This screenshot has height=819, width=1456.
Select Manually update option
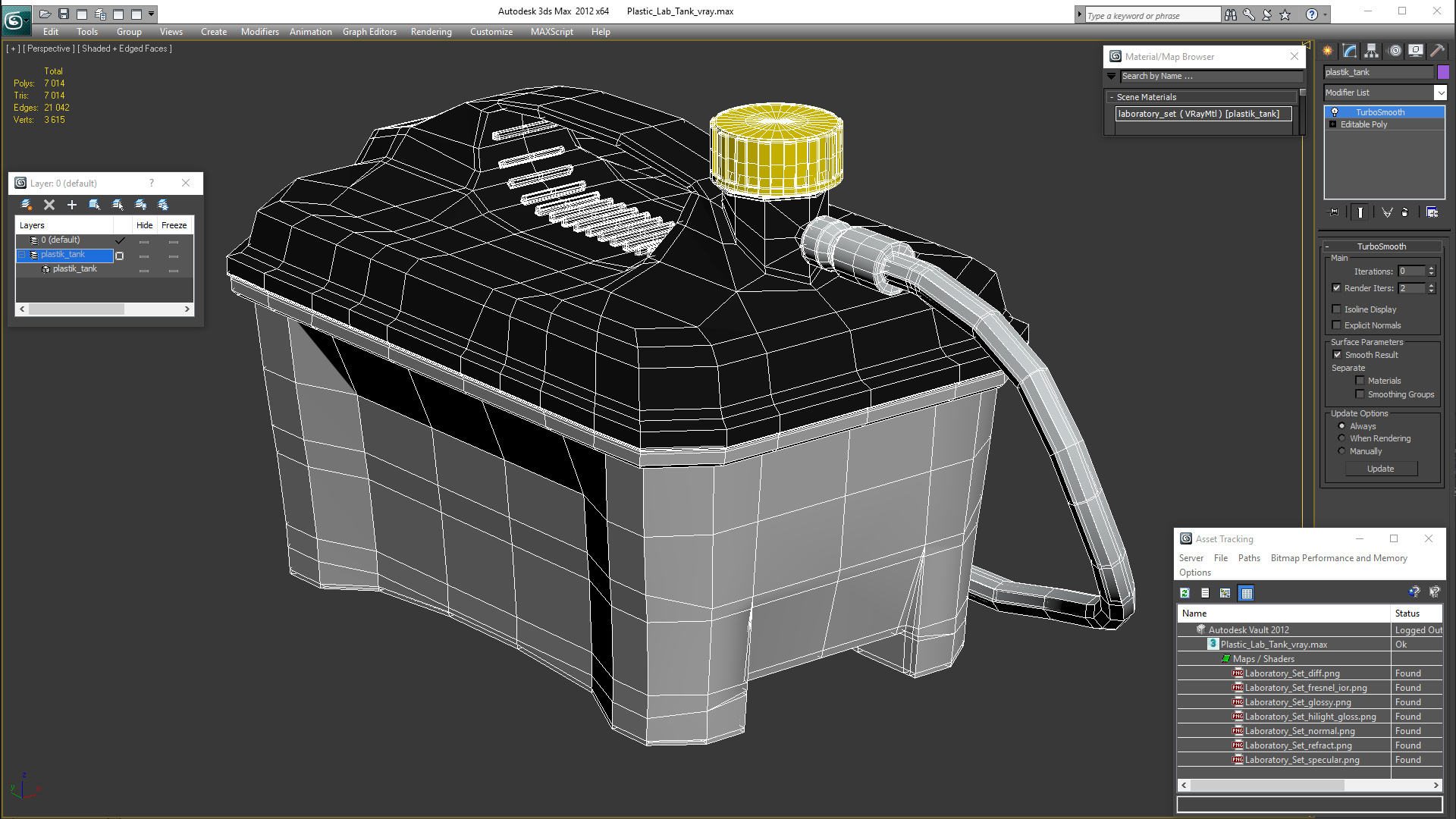coord(1341,451)
